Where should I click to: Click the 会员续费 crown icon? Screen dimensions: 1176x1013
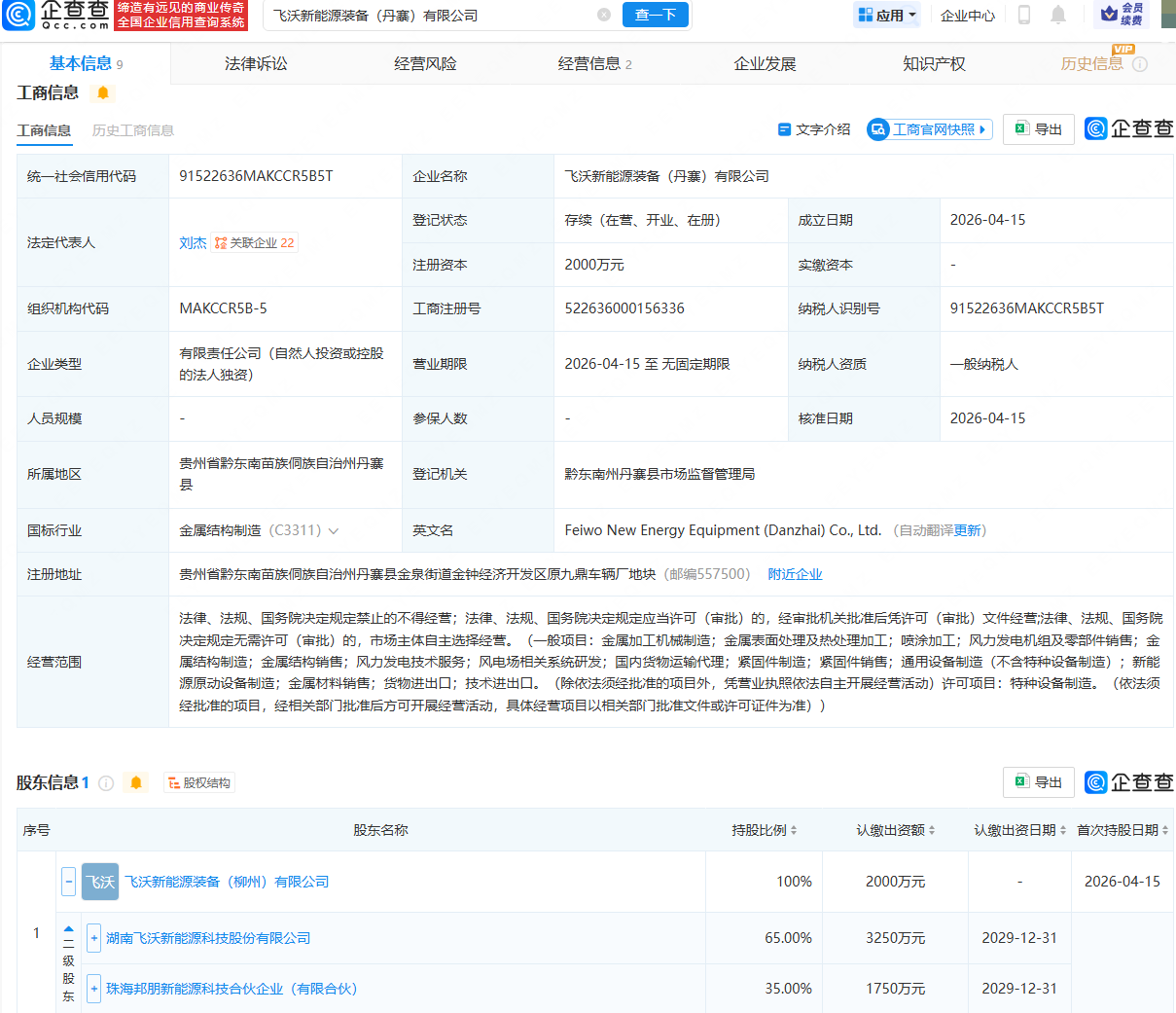pos(1122,15)
